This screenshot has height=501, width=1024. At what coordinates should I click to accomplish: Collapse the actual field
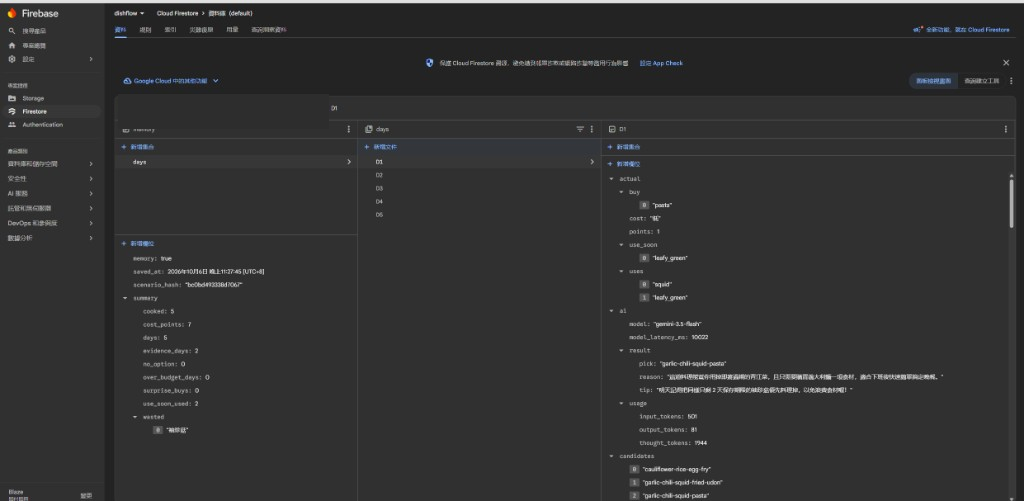coord(611,178)
